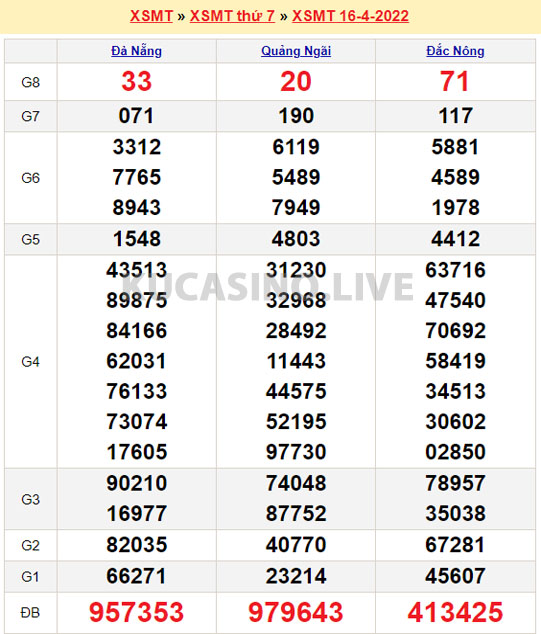
Task: Click Quảng Ngãi G2 number 40770
Action: click(x=296, y=545)
